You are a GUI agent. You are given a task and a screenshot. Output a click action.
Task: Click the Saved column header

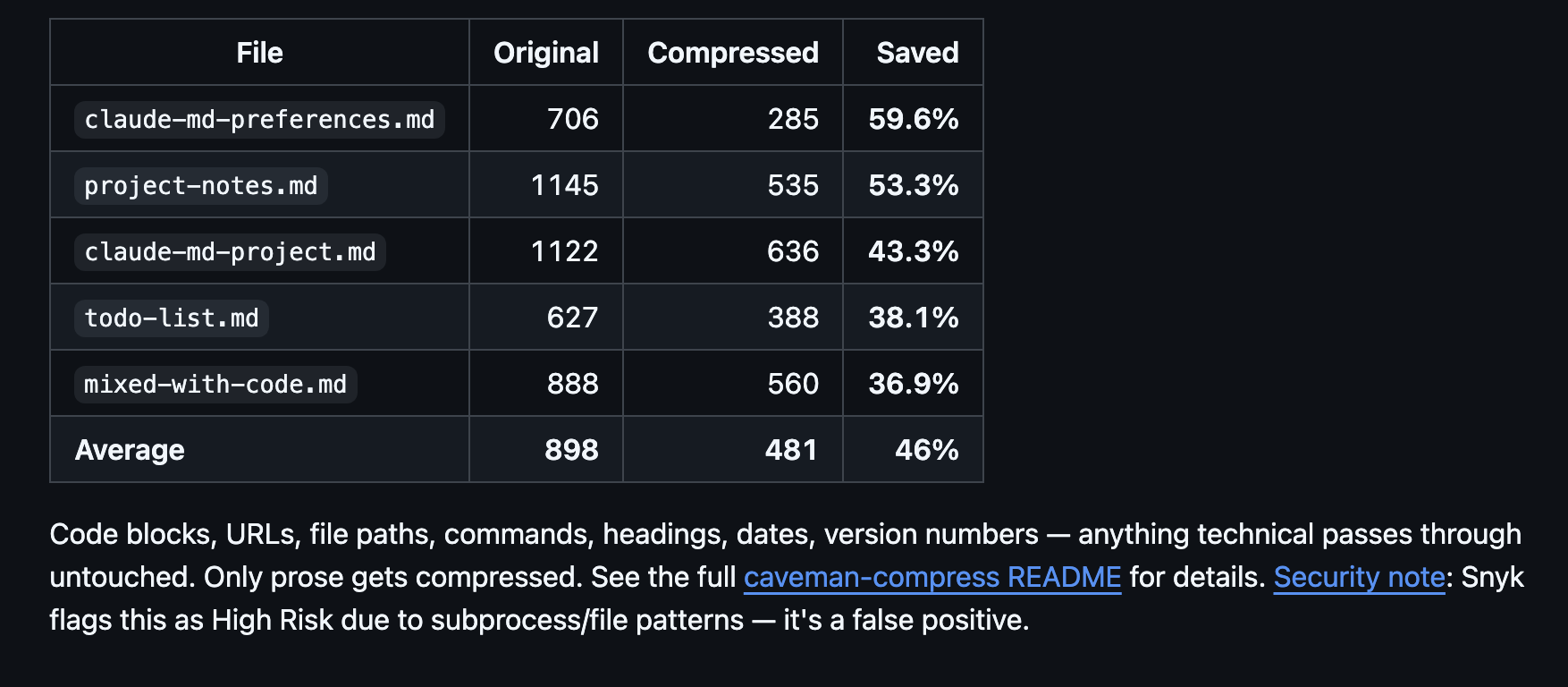click(x=917, y=53)
